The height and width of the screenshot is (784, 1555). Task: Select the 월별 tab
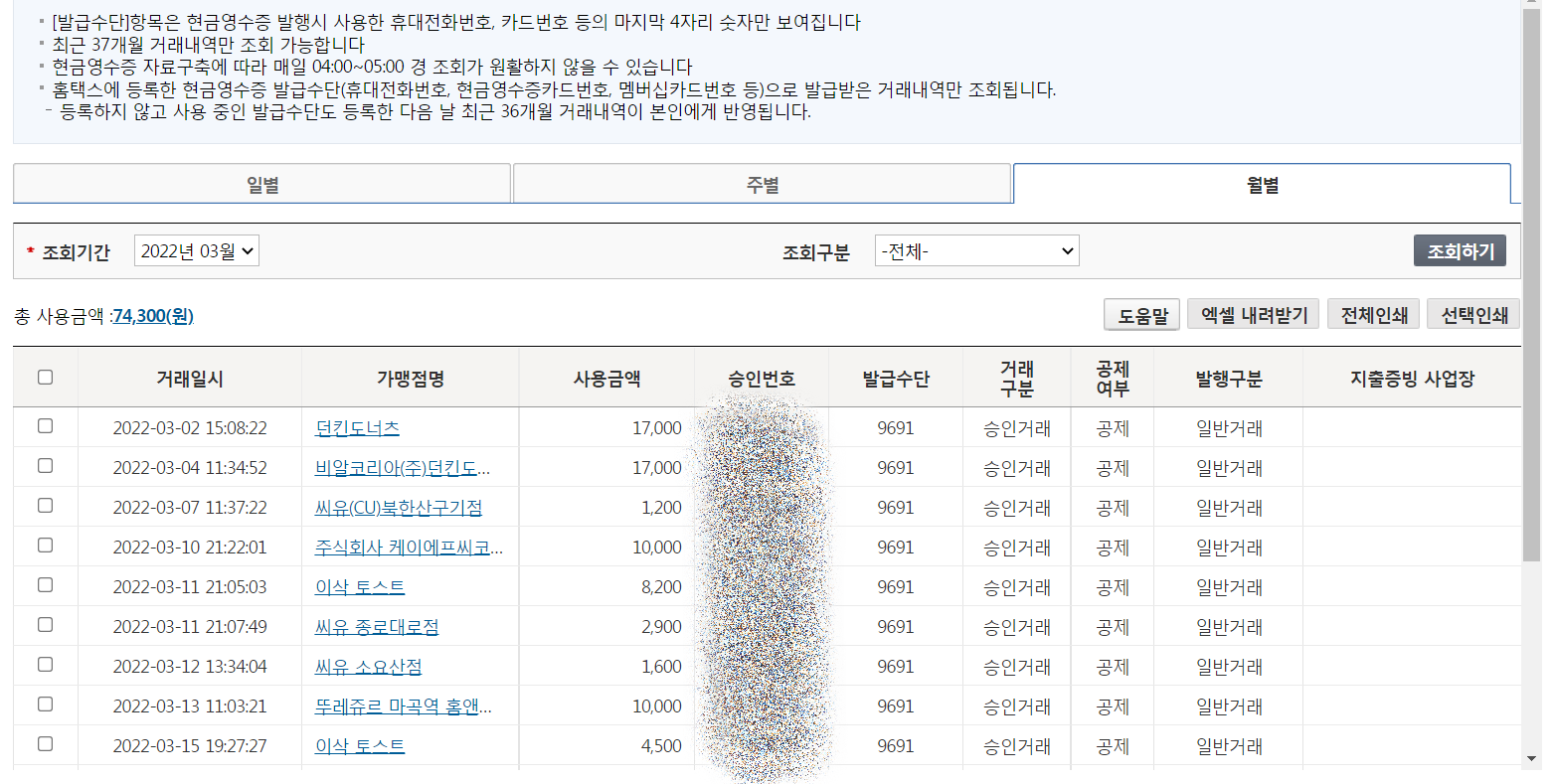(1262, 185)
